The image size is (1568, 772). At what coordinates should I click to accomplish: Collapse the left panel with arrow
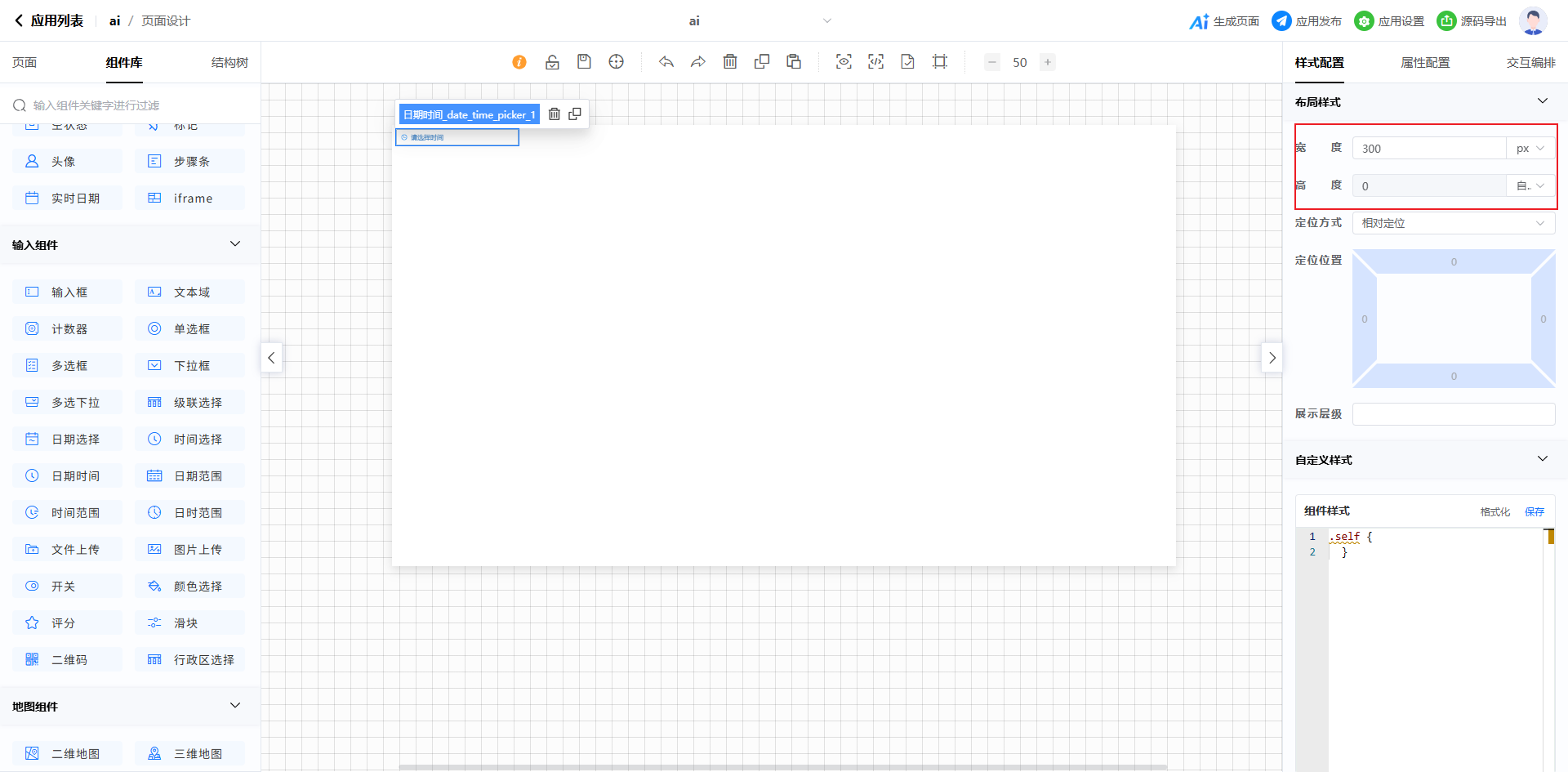pyautogui.click(x=271, y=358)
